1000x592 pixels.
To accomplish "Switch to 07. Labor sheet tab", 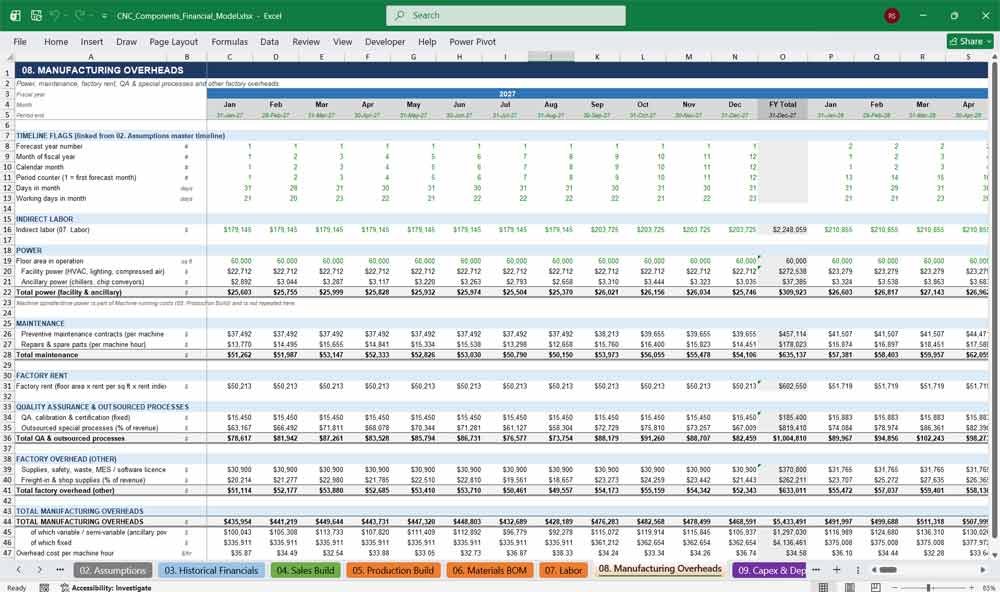I will click(x=563, y=570).
